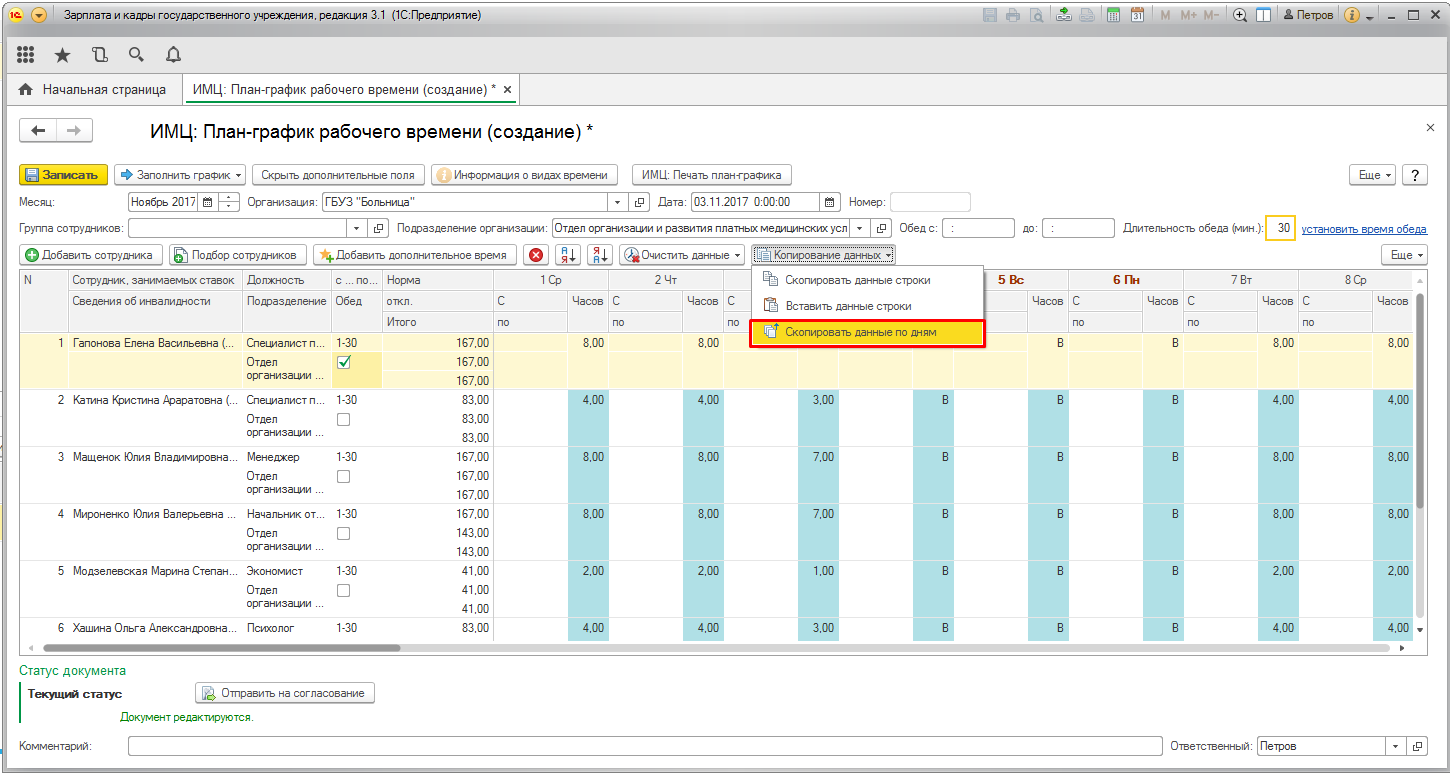Check the Обед checkbox for Катина Кристина
Viewport: 1450px width, 774px height.
344,420
